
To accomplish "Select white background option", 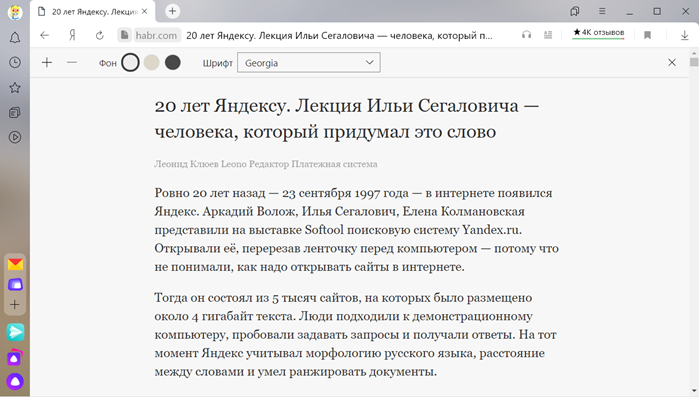I will (130, 63).
